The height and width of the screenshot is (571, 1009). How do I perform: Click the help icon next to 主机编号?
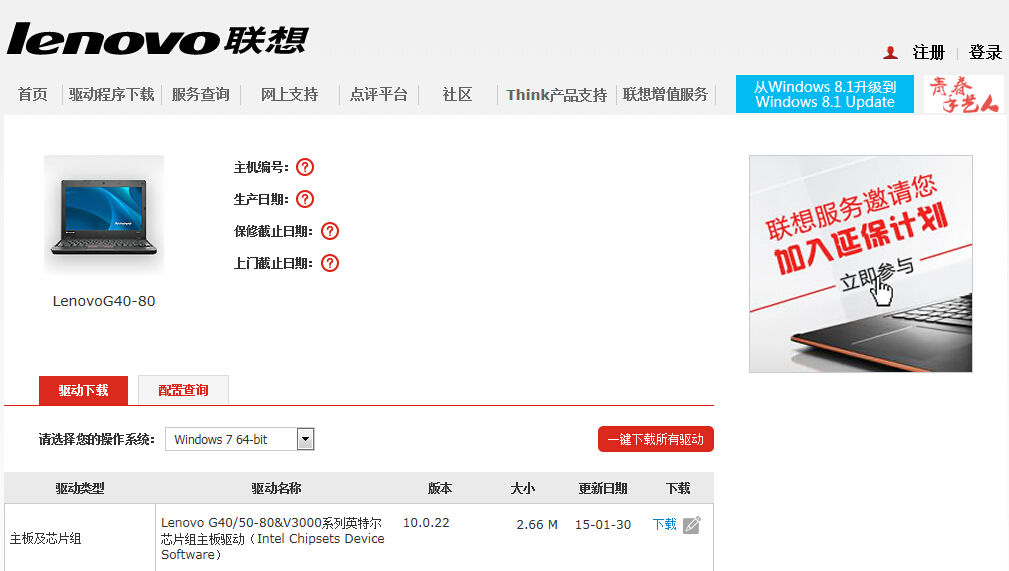click(x=305, y=167)
